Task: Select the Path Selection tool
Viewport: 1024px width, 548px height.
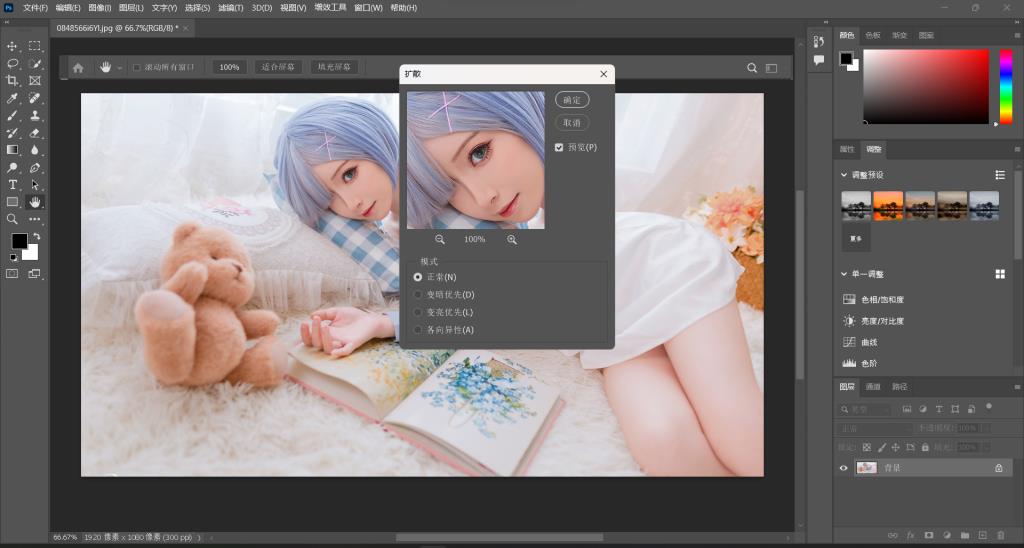Action: coord(35,185)
